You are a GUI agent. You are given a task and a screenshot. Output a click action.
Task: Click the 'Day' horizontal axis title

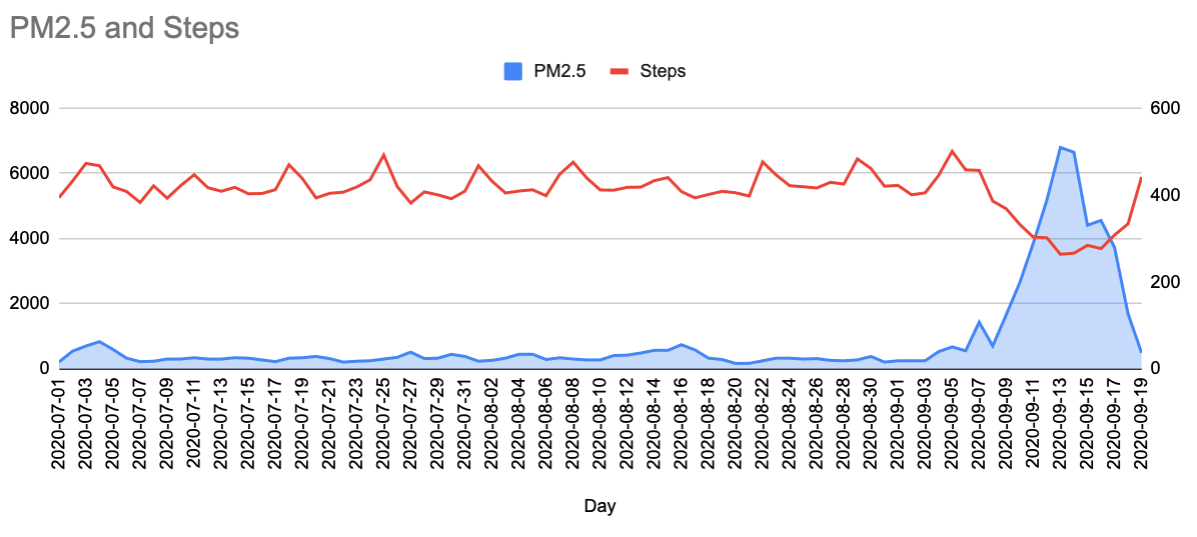(x=600, y=507)
